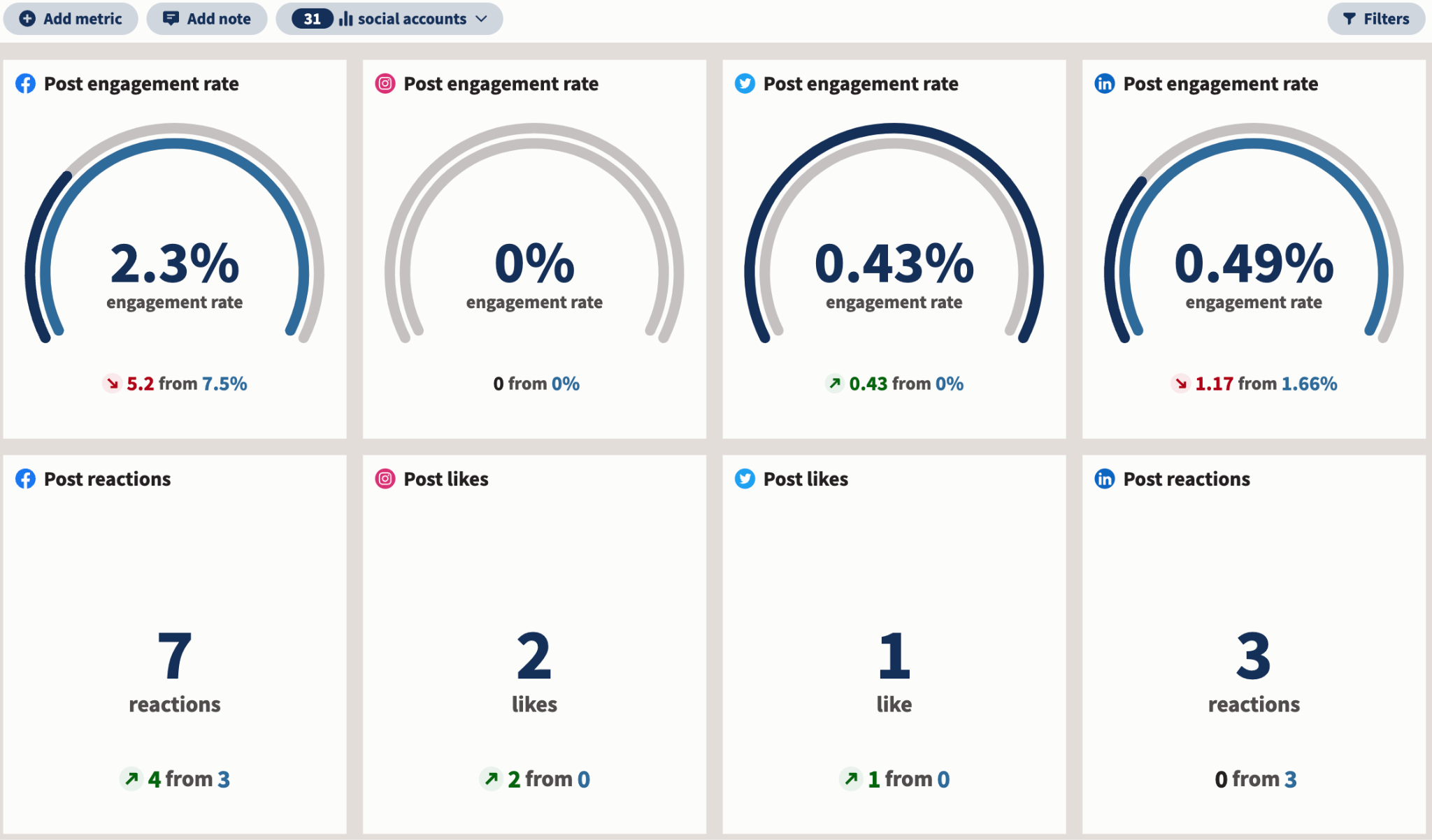This screenshot has width=1432, height=840.
Task: Click the Facebook icon on Post reactions
Action: click(25, 479)
